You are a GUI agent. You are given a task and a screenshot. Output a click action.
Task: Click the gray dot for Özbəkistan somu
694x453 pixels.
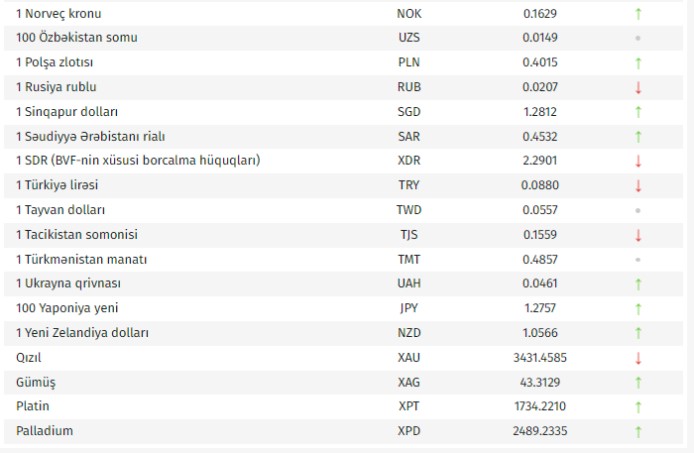coord(637,38)
